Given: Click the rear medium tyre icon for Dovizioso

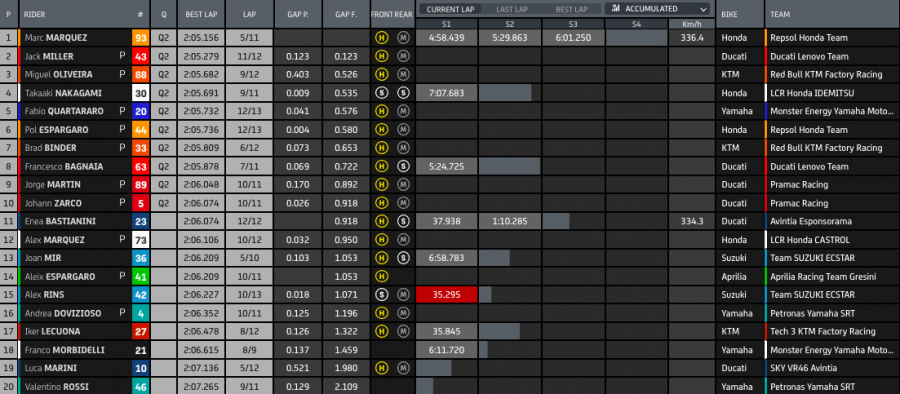Looking at the screenshot, I should [x=403, y=313].
